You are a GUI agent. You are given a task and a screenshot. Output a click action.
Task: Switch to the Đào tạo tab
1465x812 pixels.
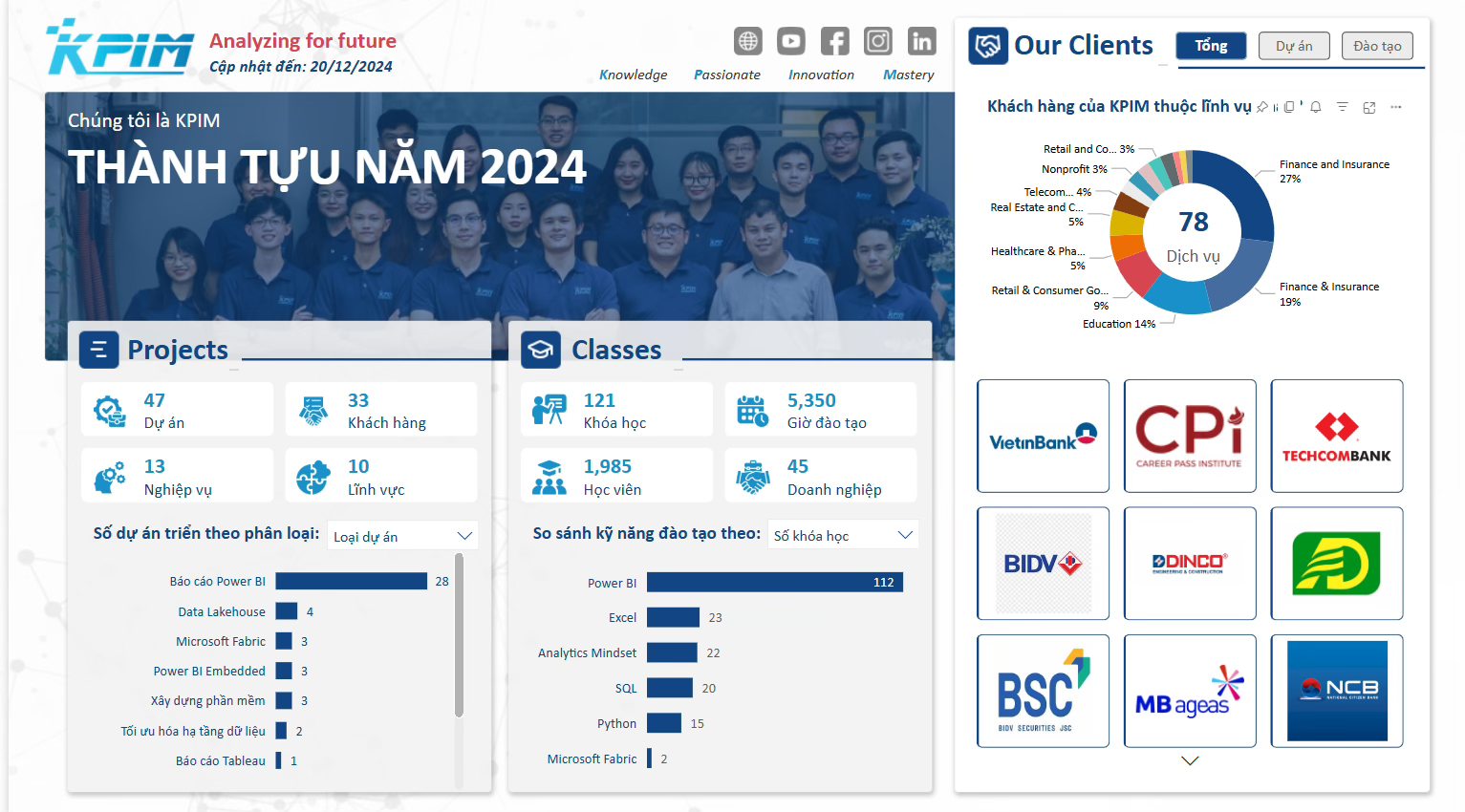pyautogui.click(x=1377, y=46)
